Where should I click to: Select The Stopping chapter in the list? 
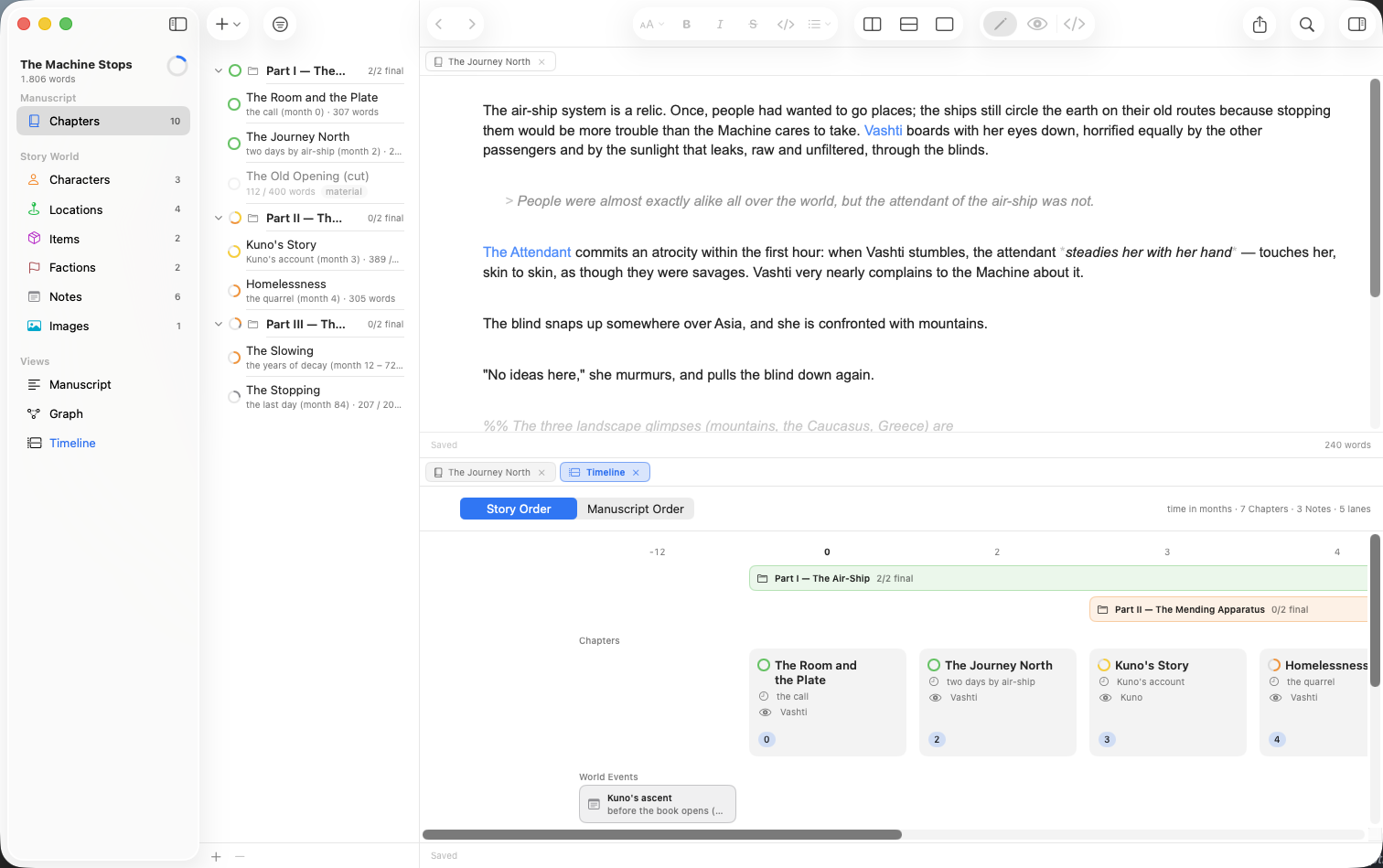pos(316,397)
